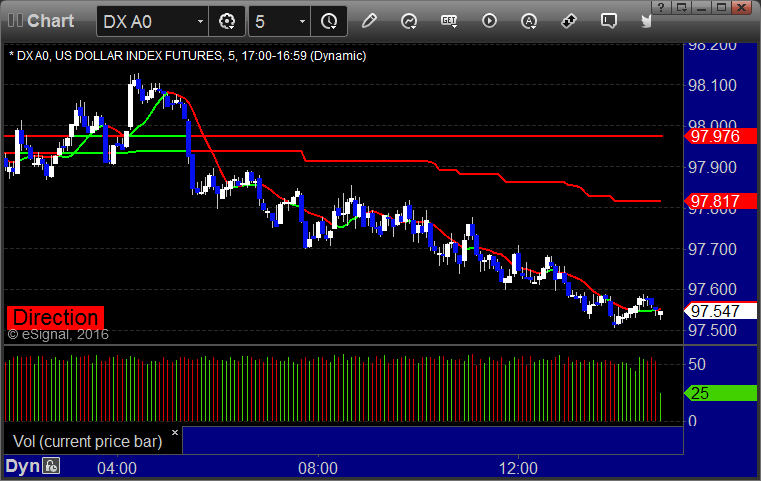761x481 pixels.
Task: Open the window options dropdown button
Action: [682, 7]
